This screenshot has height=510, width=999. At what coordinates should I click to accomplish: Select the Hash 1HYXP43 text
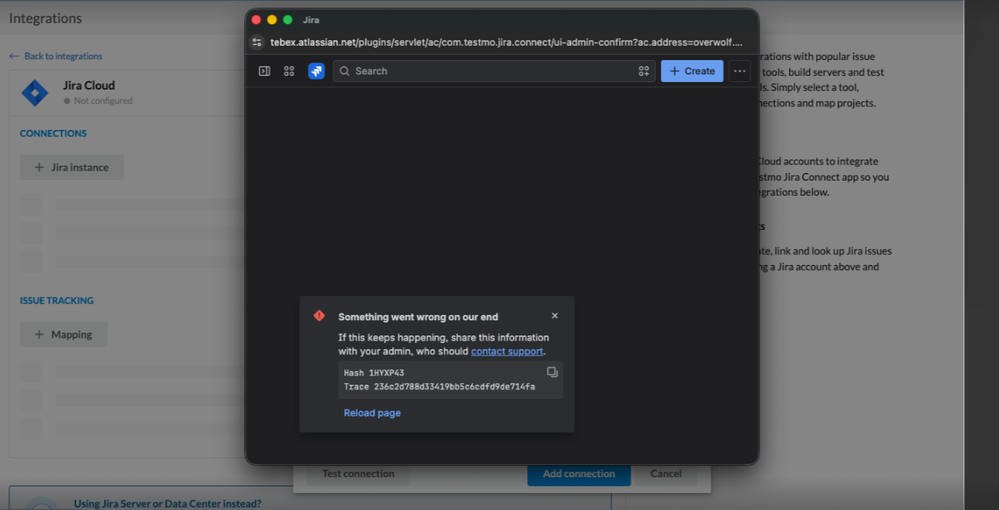point(374,373)
